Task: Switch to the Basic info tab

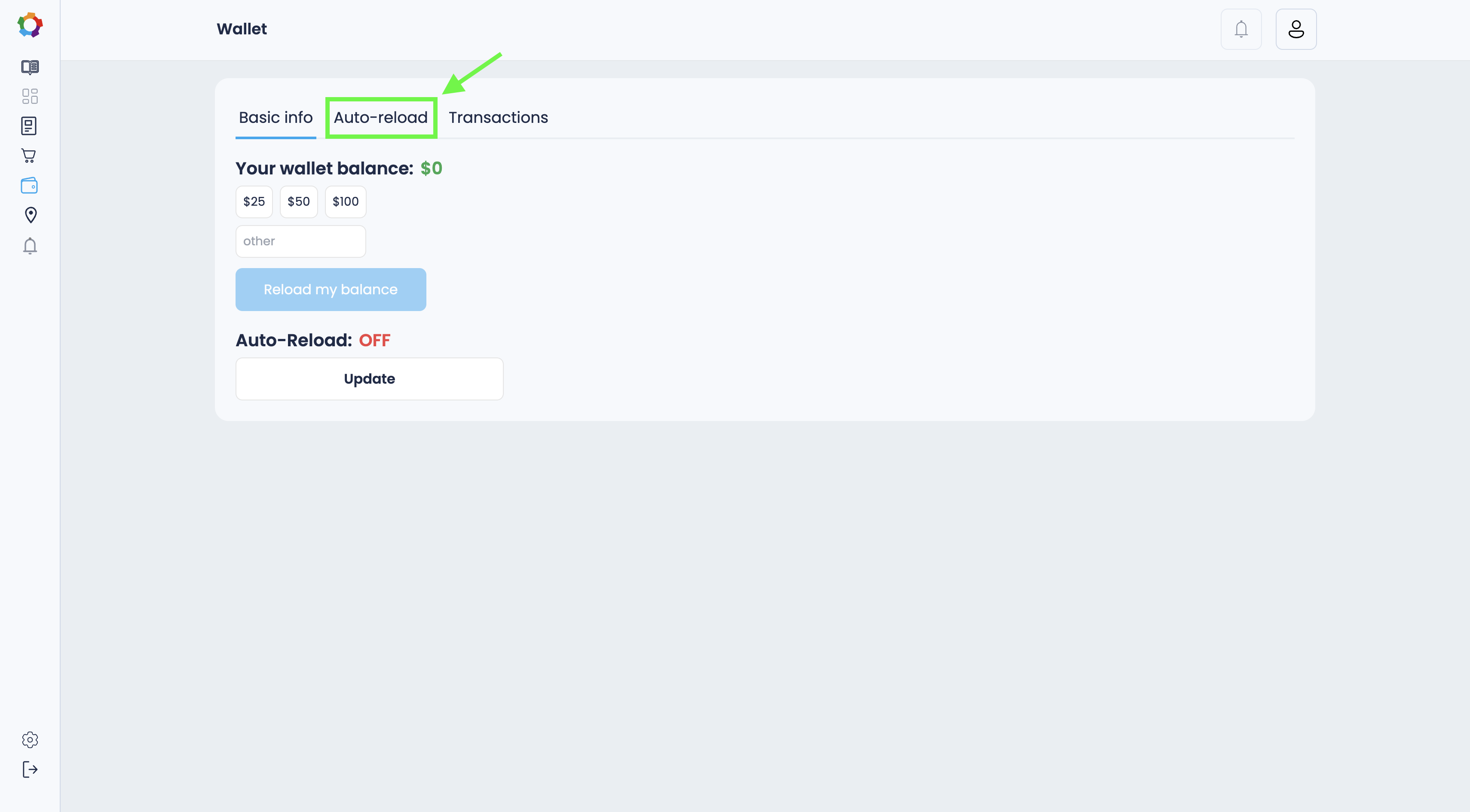Action: click(276, 117)
